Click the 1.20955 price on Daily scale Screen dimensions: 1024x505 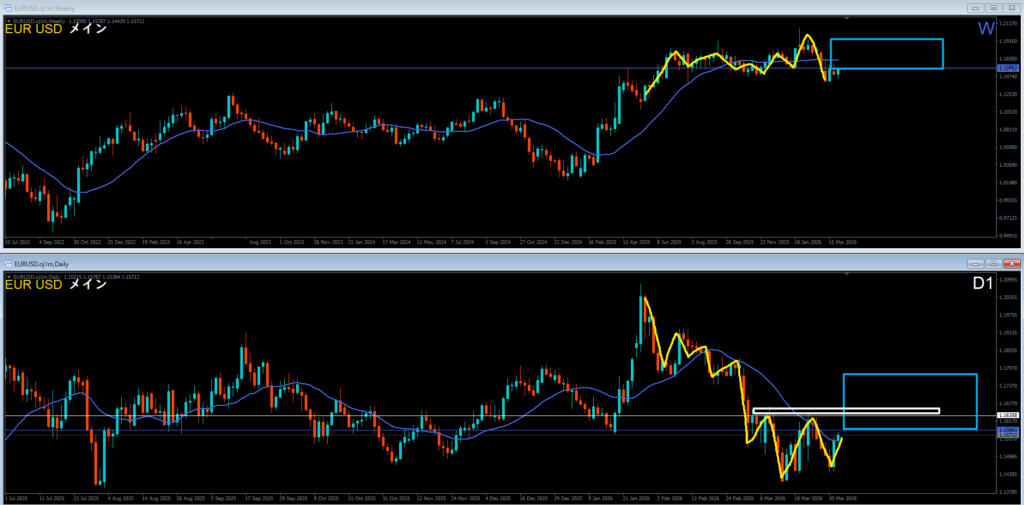coord(1008,280)
